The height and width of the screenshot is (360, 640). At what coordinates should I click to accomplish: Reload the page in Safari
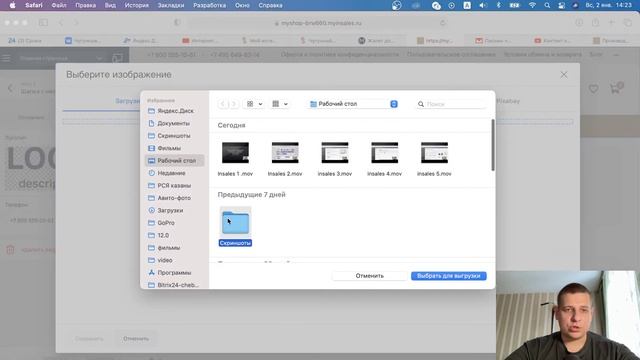coord(442,23)
